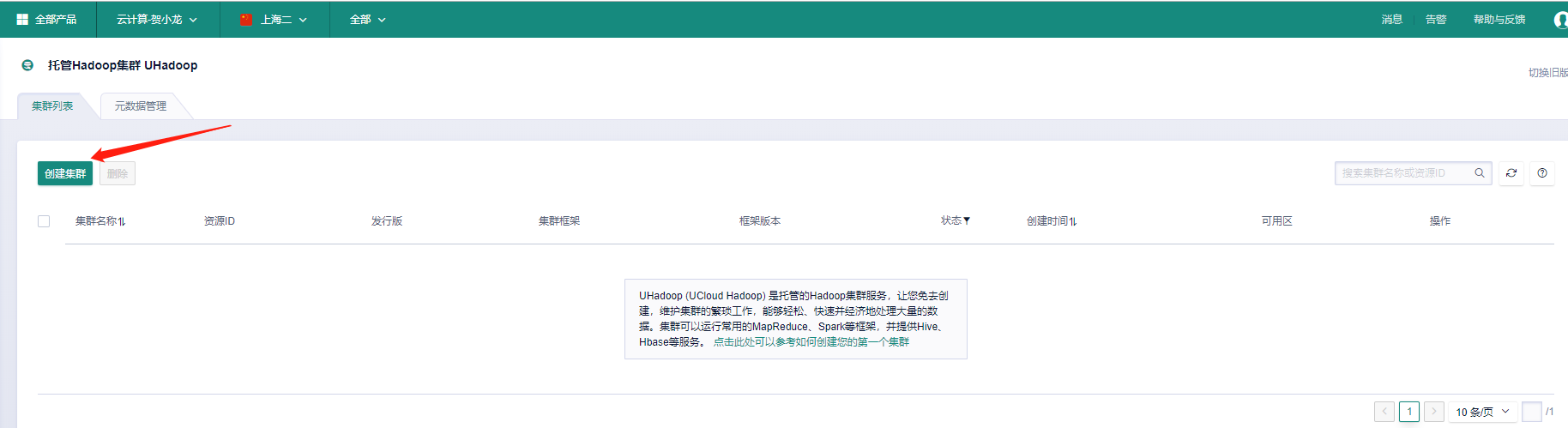Viewport: 1568px width, 428px height.
Task: Click the 创建集群 button
Action: (x=65, y=173)
